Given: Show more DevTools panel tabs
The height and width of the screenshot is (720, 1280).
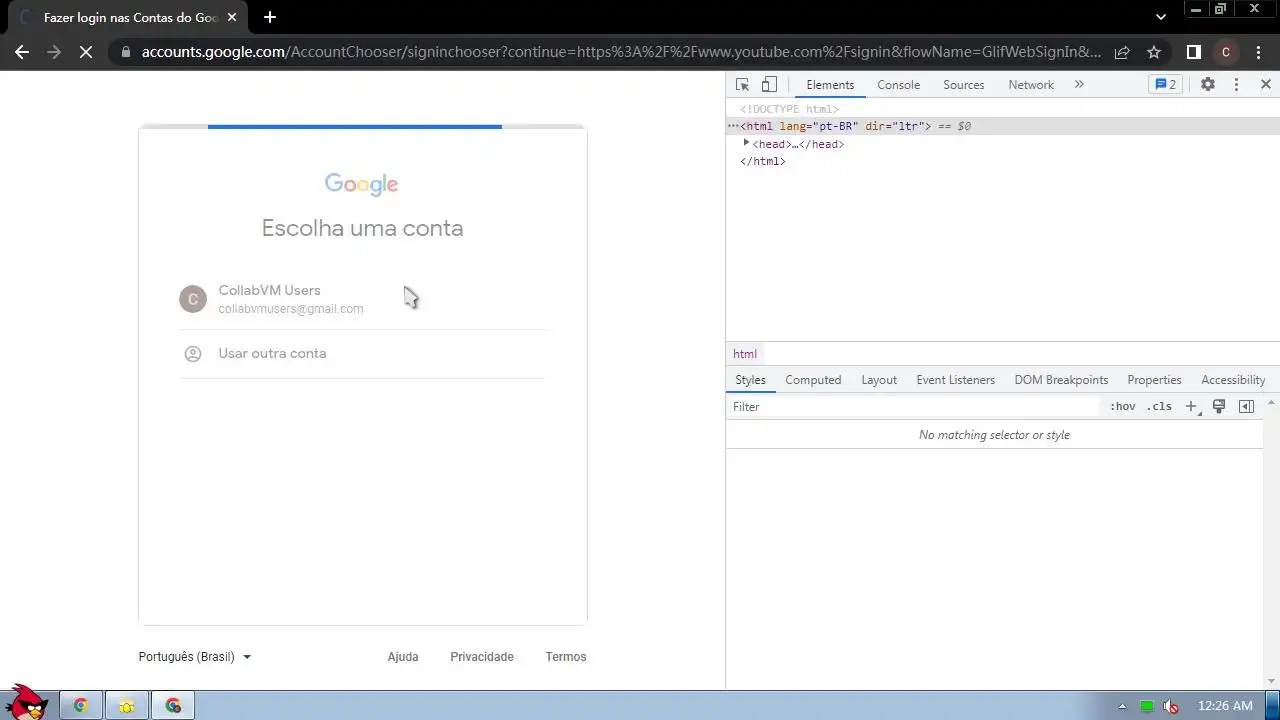Looking at the screenshot, I should [x=1079, y=85].
